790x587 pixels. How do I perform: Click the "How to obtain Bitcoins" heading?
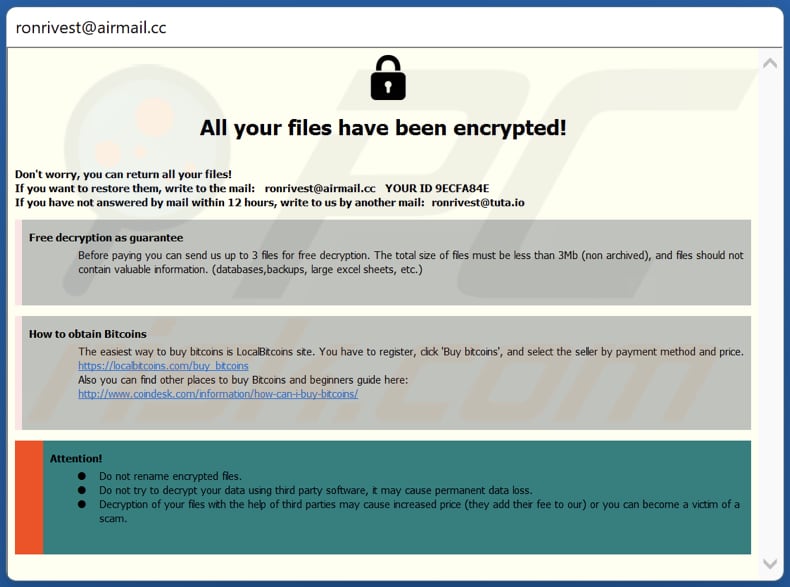(88, 334)
